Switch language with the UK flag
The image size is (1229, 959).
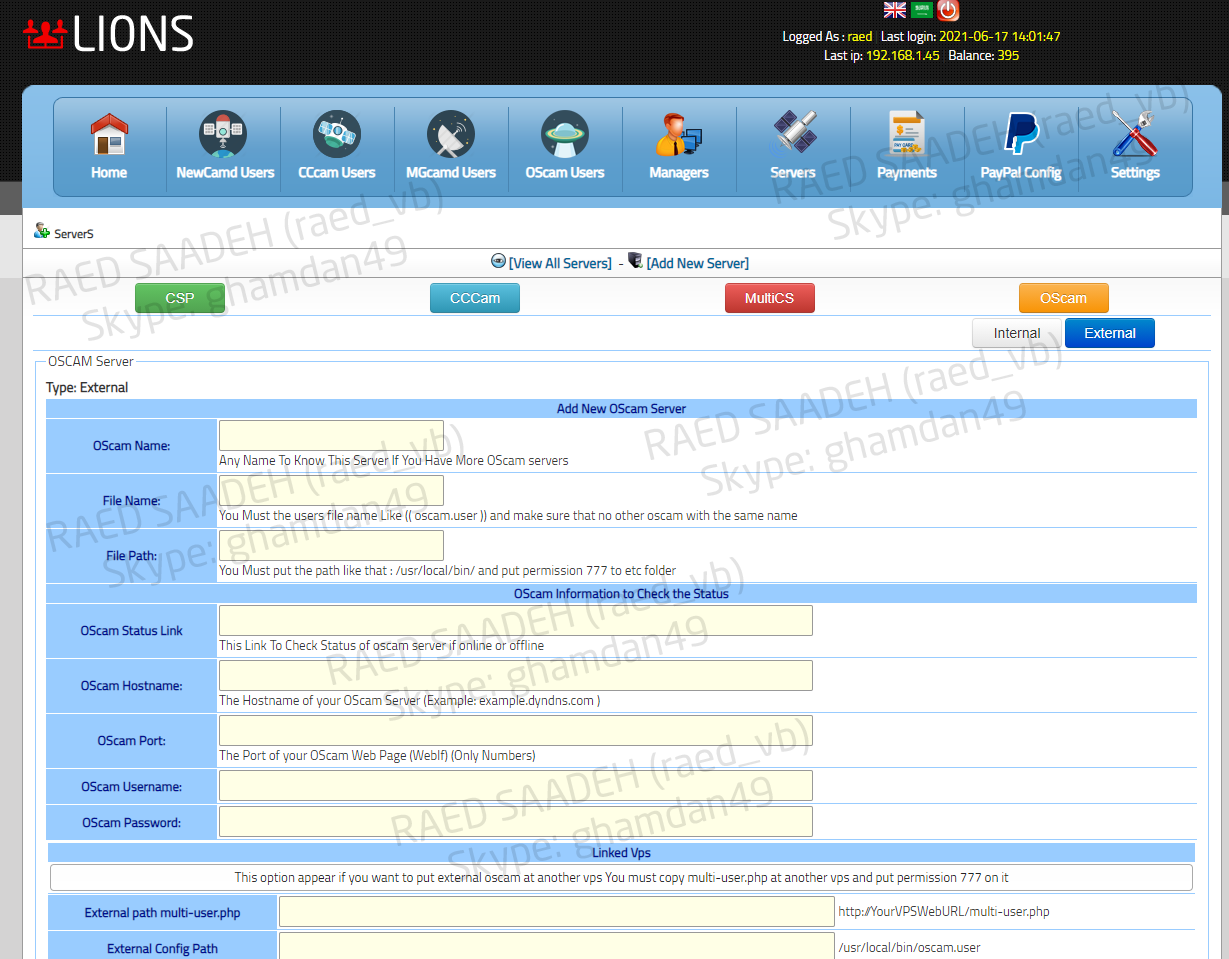click(895, 10)
